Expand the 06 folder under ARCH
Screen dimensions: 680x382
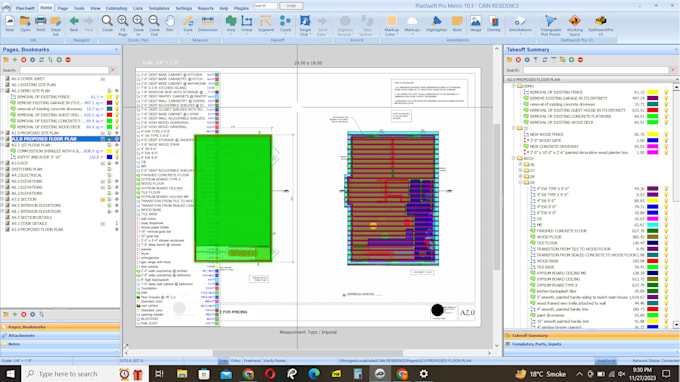pos(520,165)
